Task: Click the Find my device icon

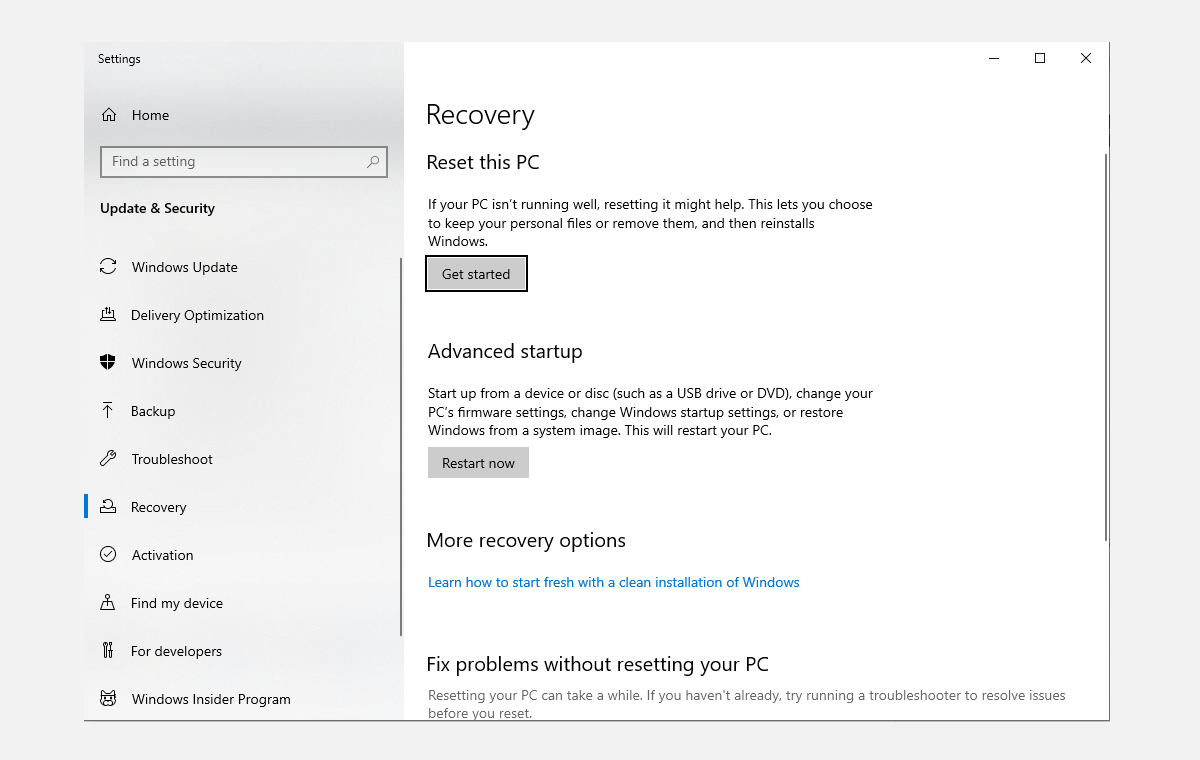Action: 108,603
